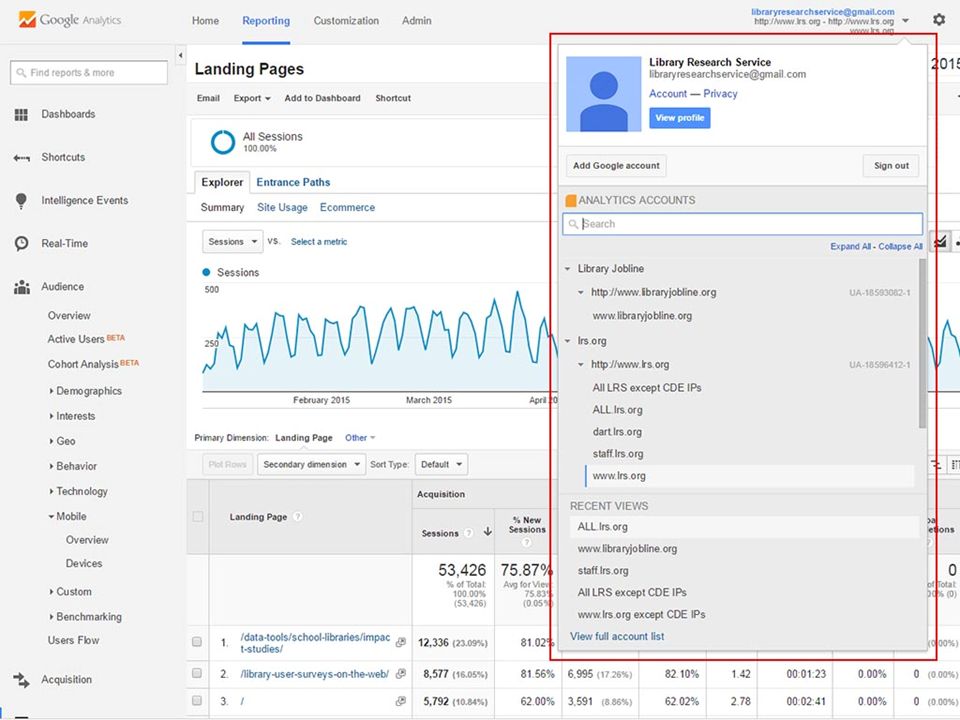Open the root '/' page via its external-link icon

point(401,702)
